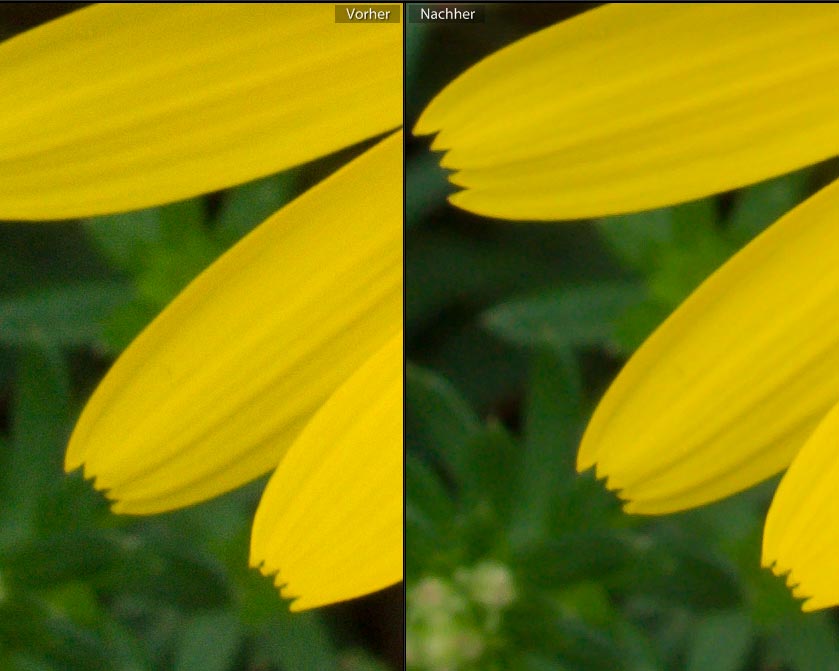This screenshot has height=671, width=839.
Task: Click the Nachher preview image
Action: [x=622, y=337]
